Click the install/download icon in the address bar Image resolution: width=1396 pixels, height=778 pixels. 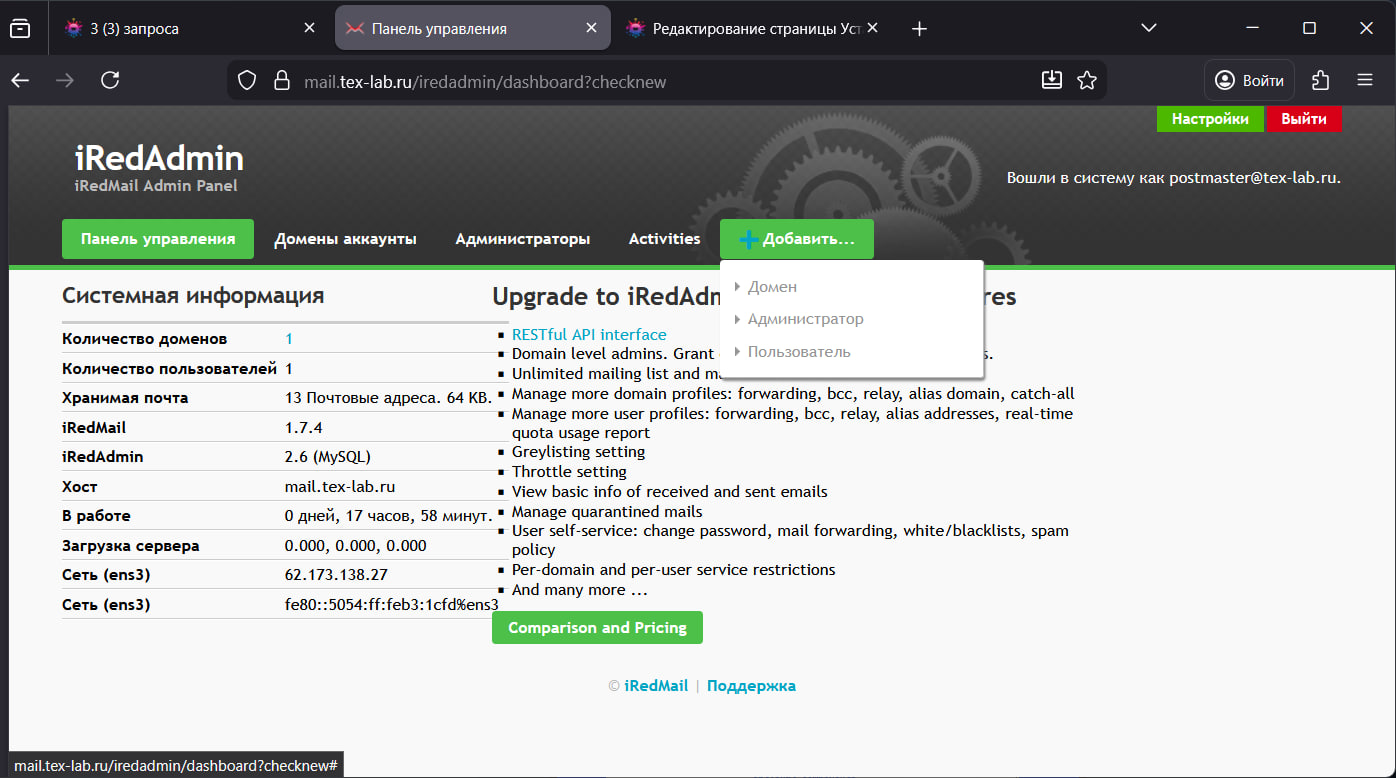tap(1051, 80)
